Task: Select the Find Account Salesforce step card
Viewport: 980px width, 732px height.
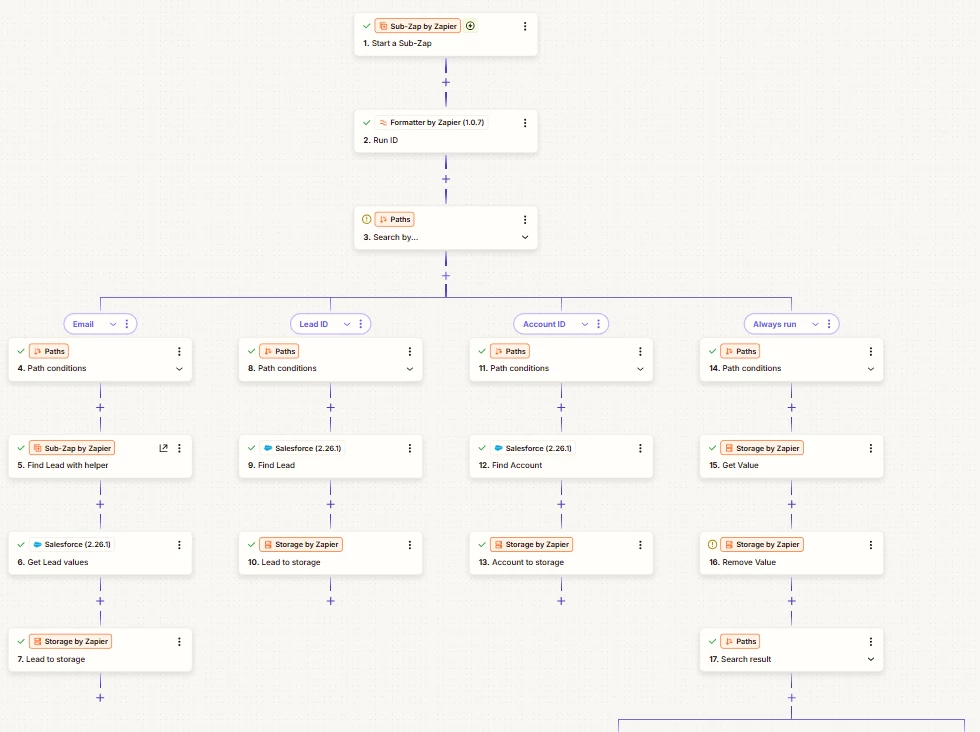Action: (x=561, y=456)
